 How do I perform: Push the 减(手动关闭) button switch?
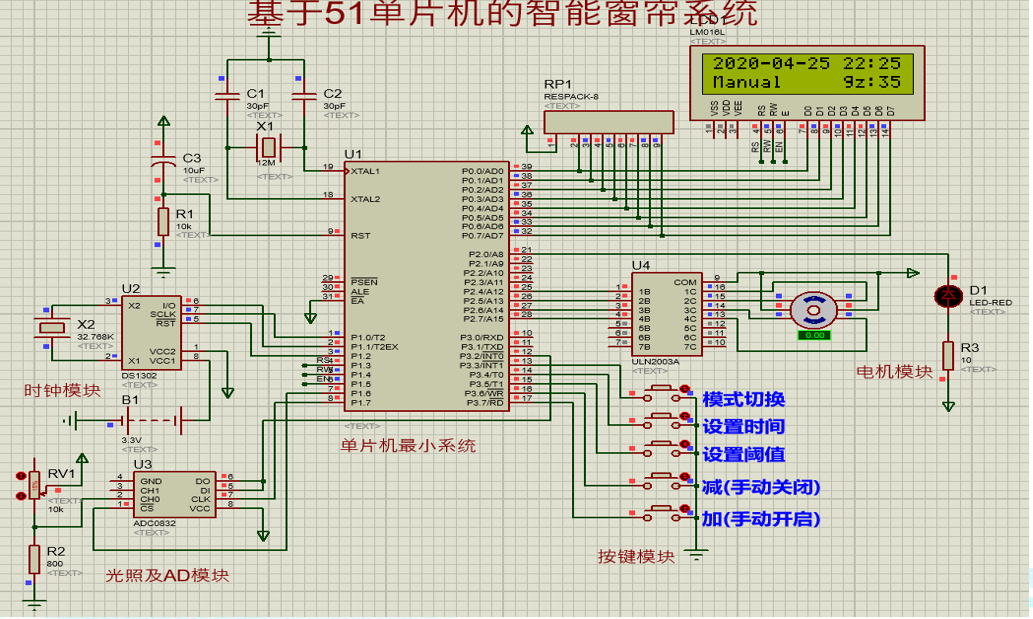point(662,481)
